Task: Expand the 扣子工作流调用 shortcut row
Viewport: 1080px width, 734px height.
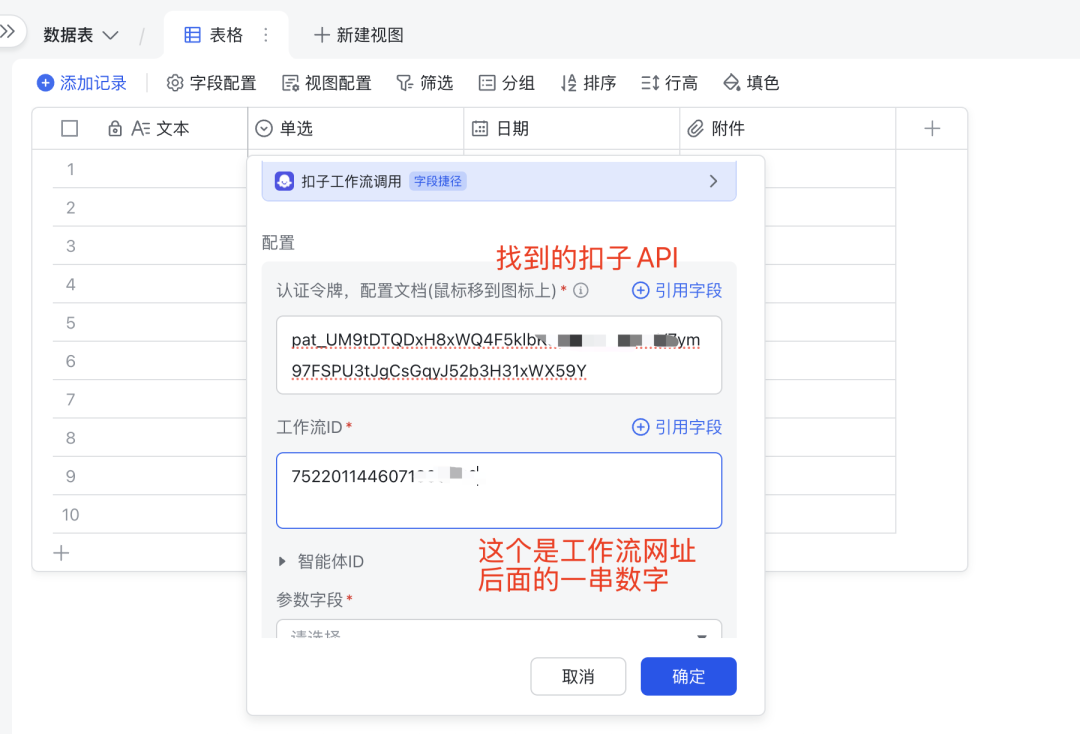Action: point(499,181)
